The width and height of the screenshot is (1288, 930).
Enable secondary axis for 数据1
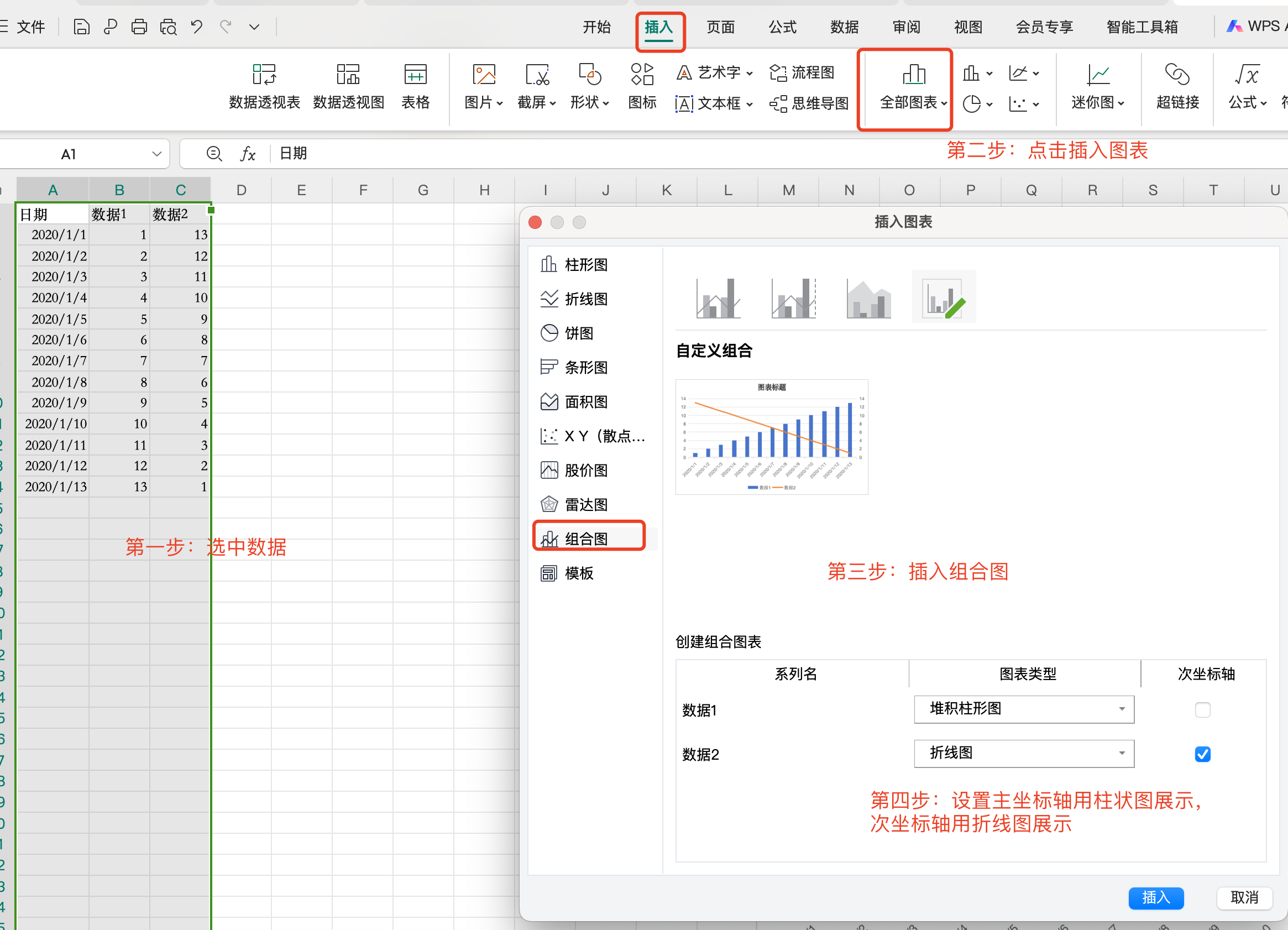pyautogui.click(x=1202, y=709)
